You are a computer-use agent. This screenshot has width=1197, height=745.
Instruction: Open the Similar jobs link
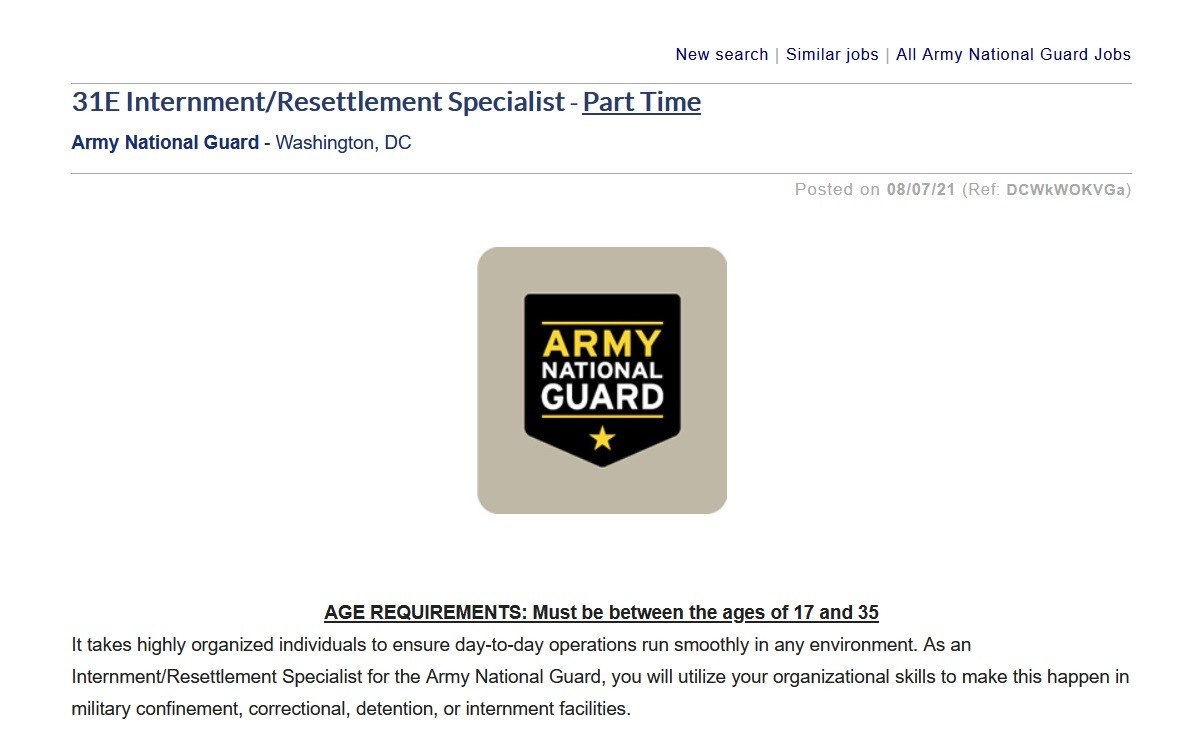click(x=832, y=54)
